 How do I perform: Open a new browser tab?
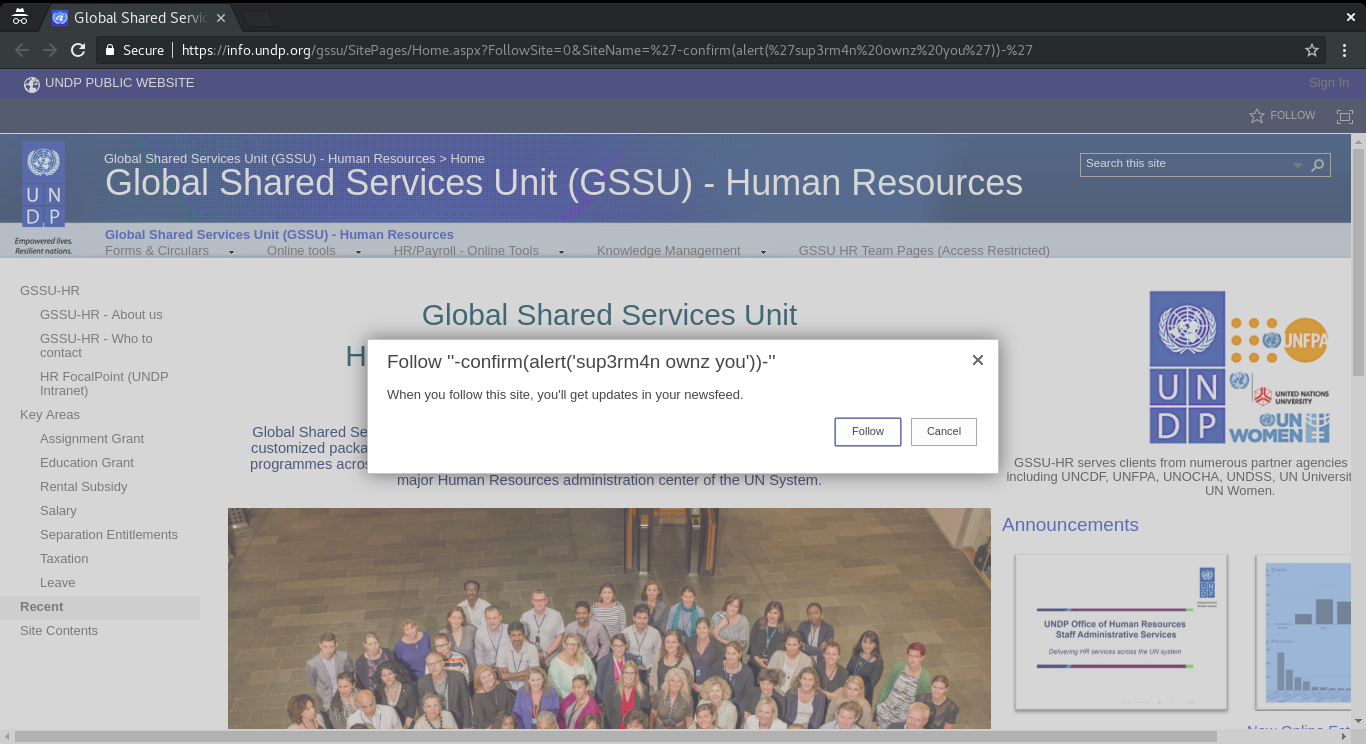(257, 18)
